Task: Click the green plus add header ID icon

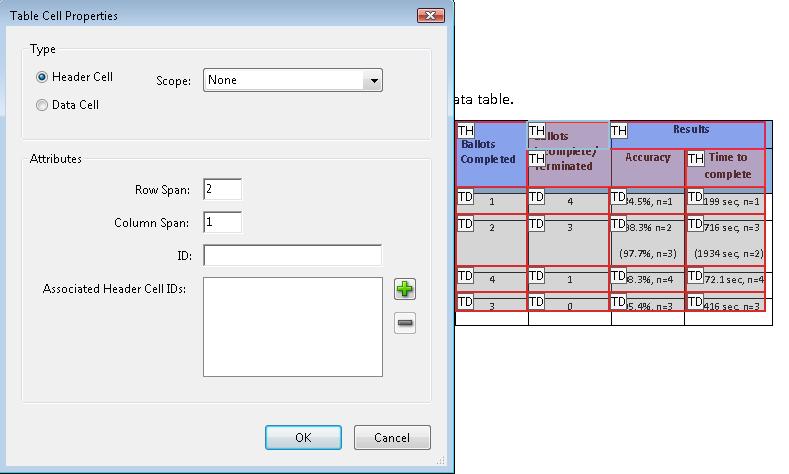Action: pyautogui.click(x=405, y=289)
